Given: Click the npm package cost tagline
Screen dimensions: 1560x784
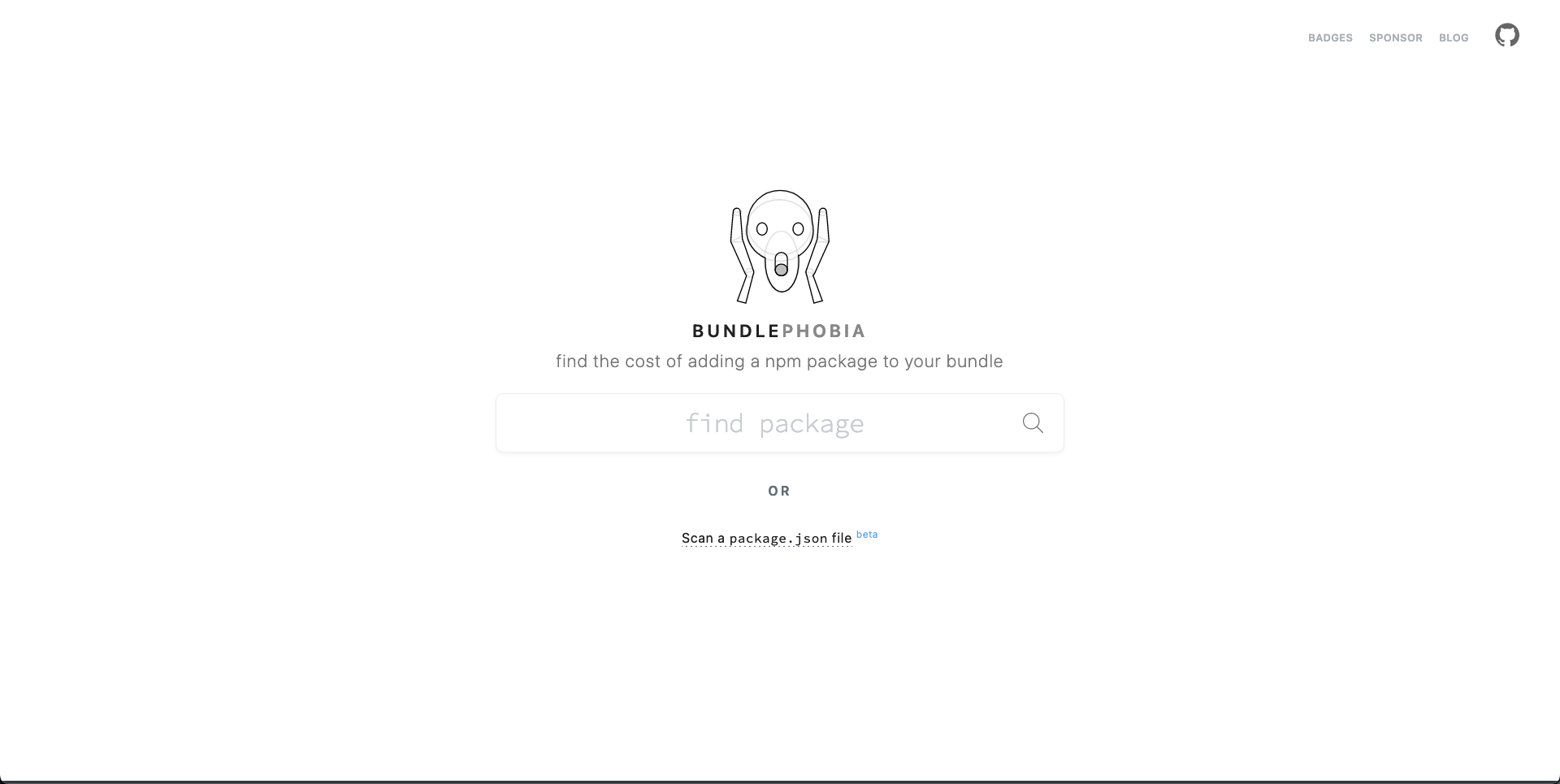Looking at the screenshot, I should [779, 362].
